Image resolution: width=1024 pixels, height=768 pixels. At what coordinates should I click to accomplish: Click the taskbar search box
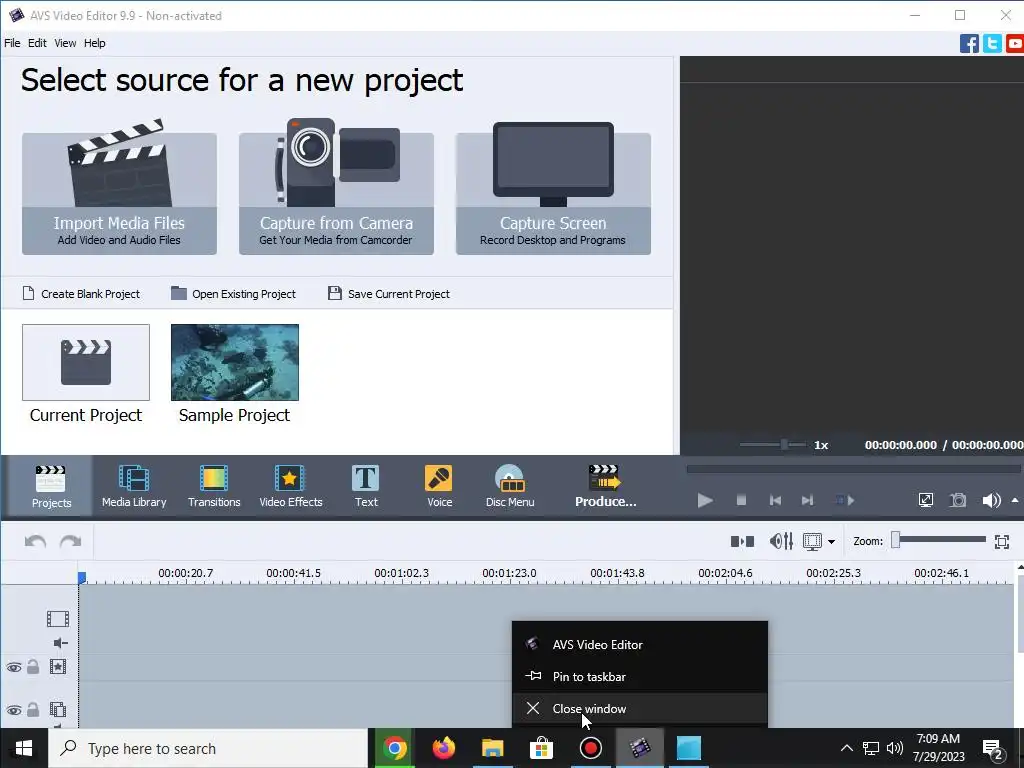coord(208,748)
